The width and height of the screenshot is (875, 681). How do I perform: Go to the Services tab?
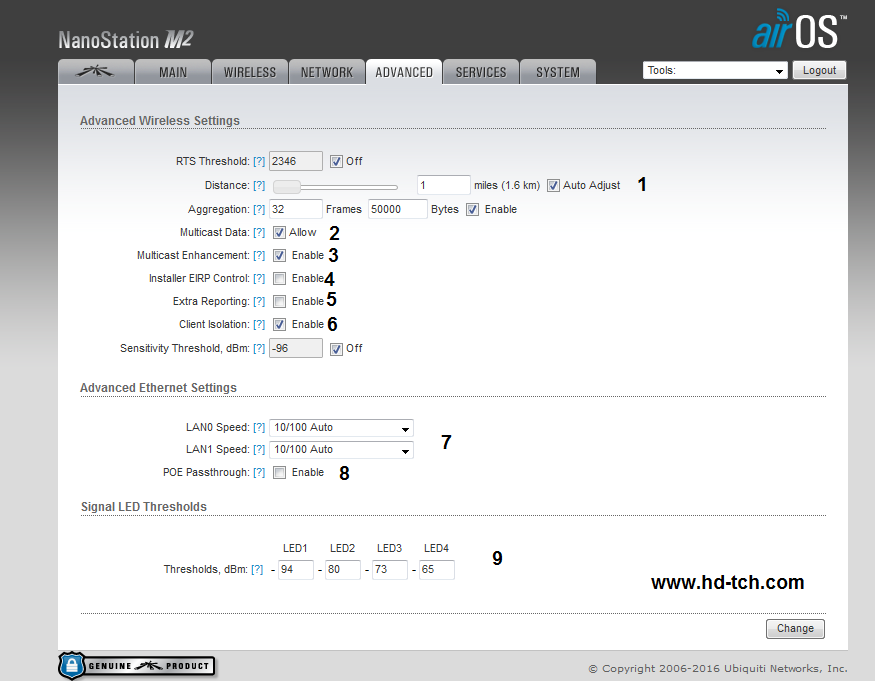point(481,72)
